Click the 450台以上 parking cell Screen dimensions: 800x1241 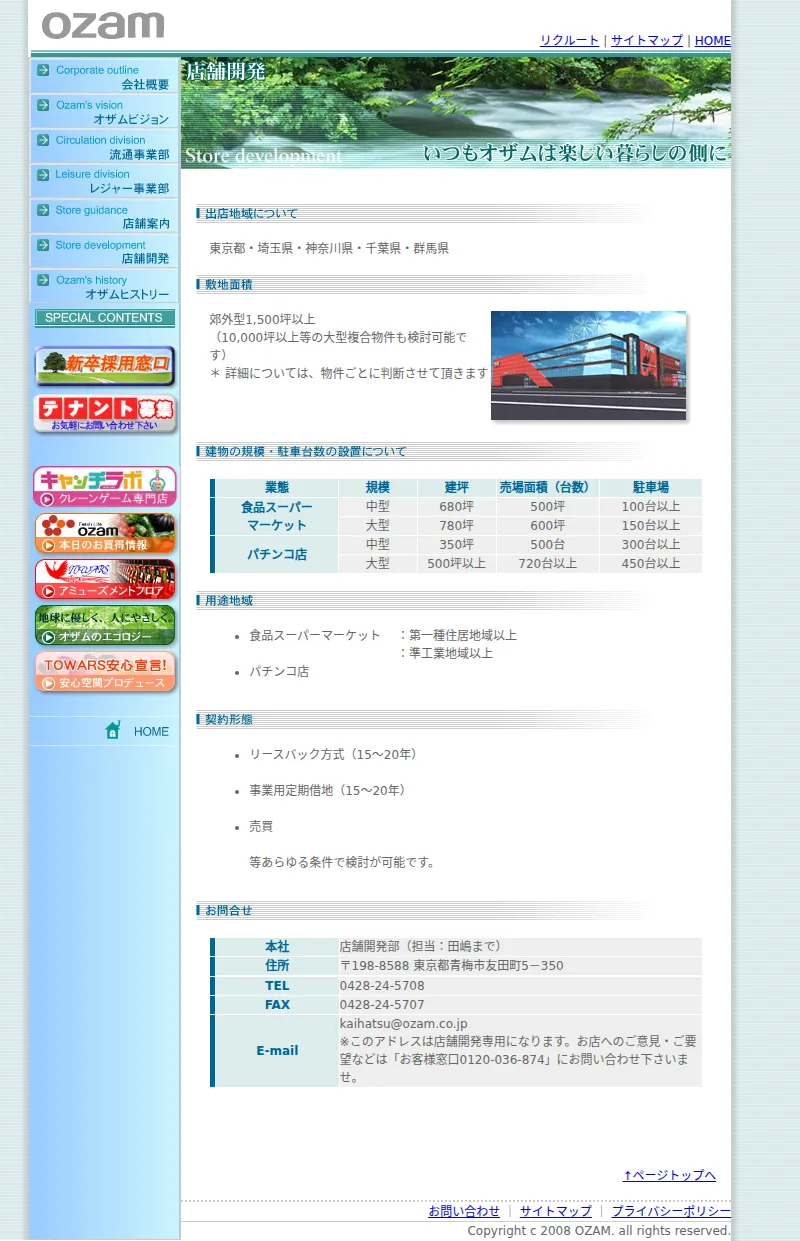click(x=651, y=564)
